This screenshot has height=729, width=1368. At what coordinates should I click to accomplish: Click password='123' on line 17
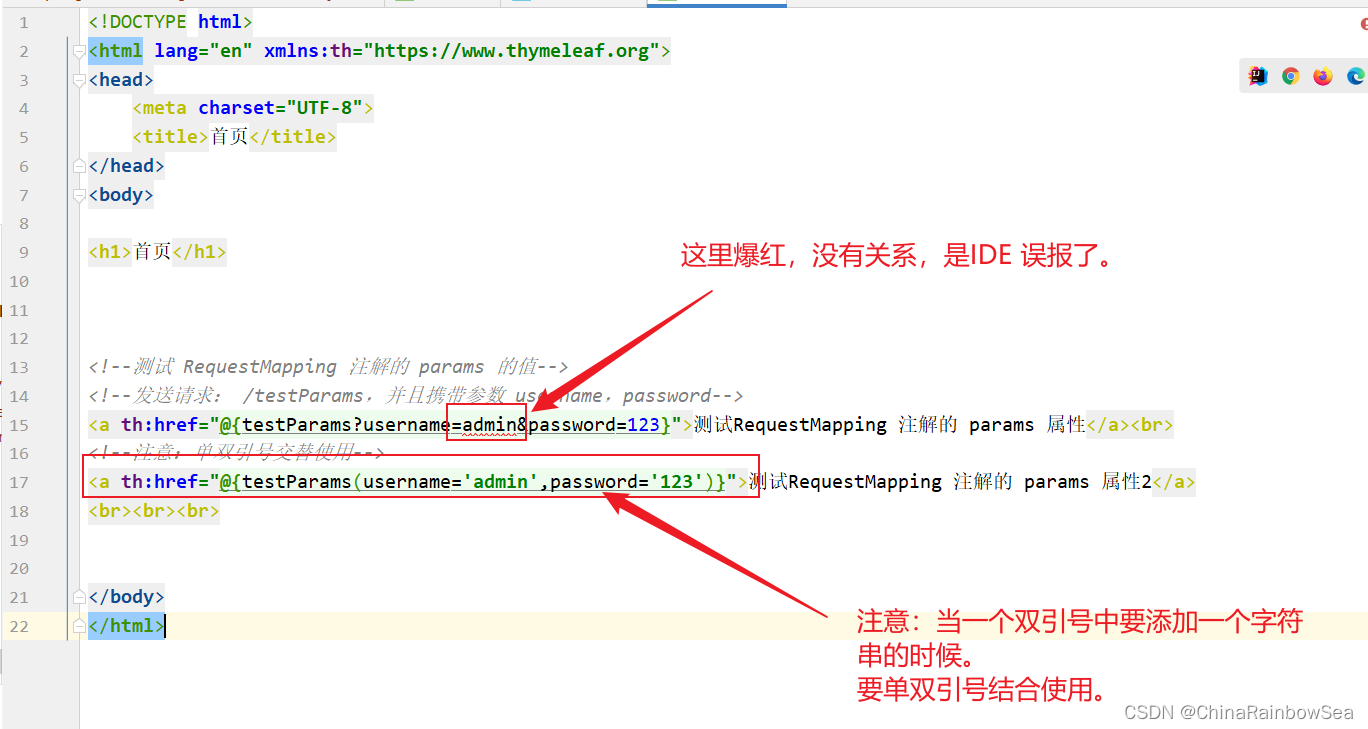(627, 482)
